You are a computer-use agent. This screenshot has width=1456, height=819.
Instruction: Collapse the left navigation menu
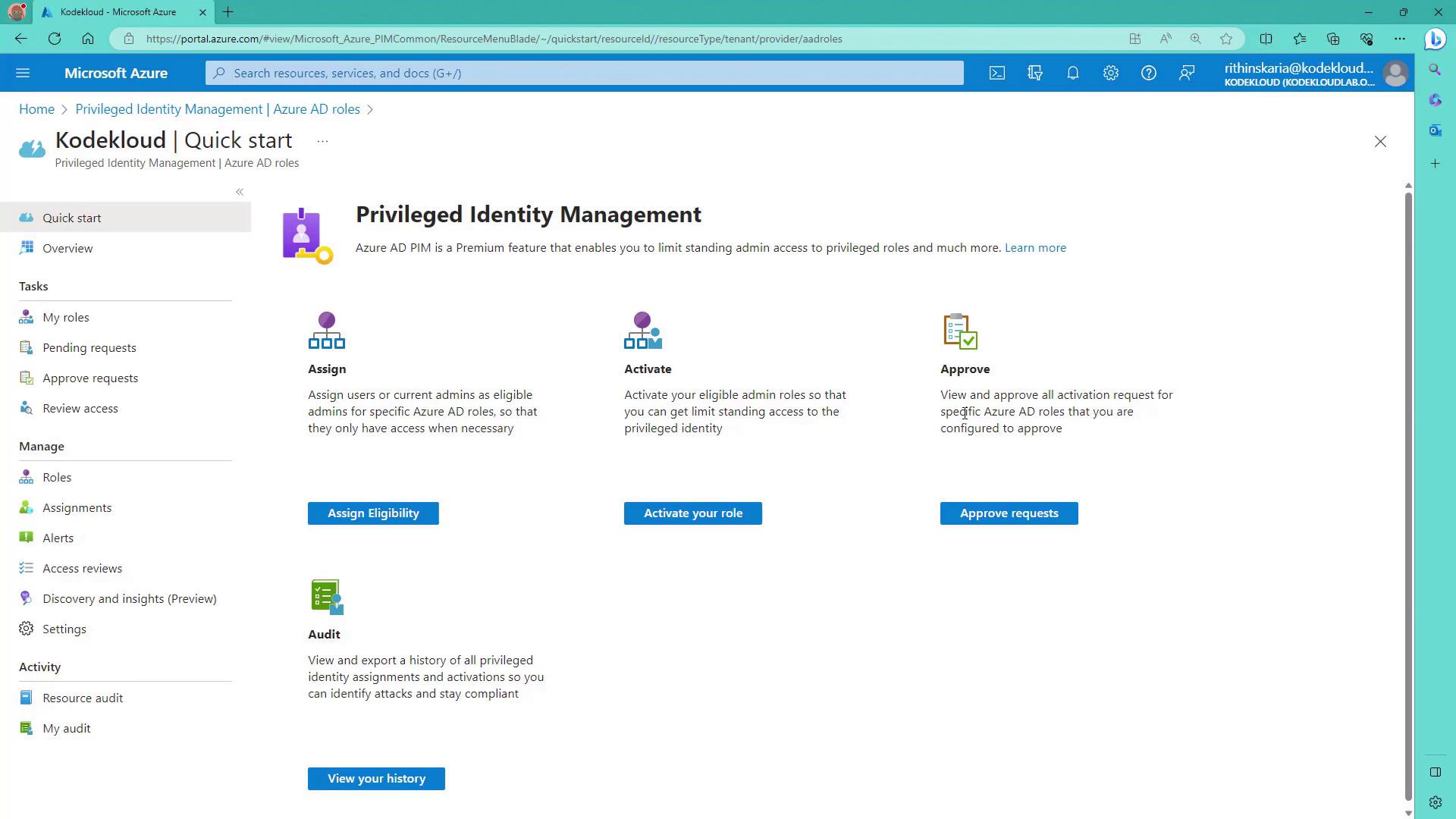pos(240,192)
